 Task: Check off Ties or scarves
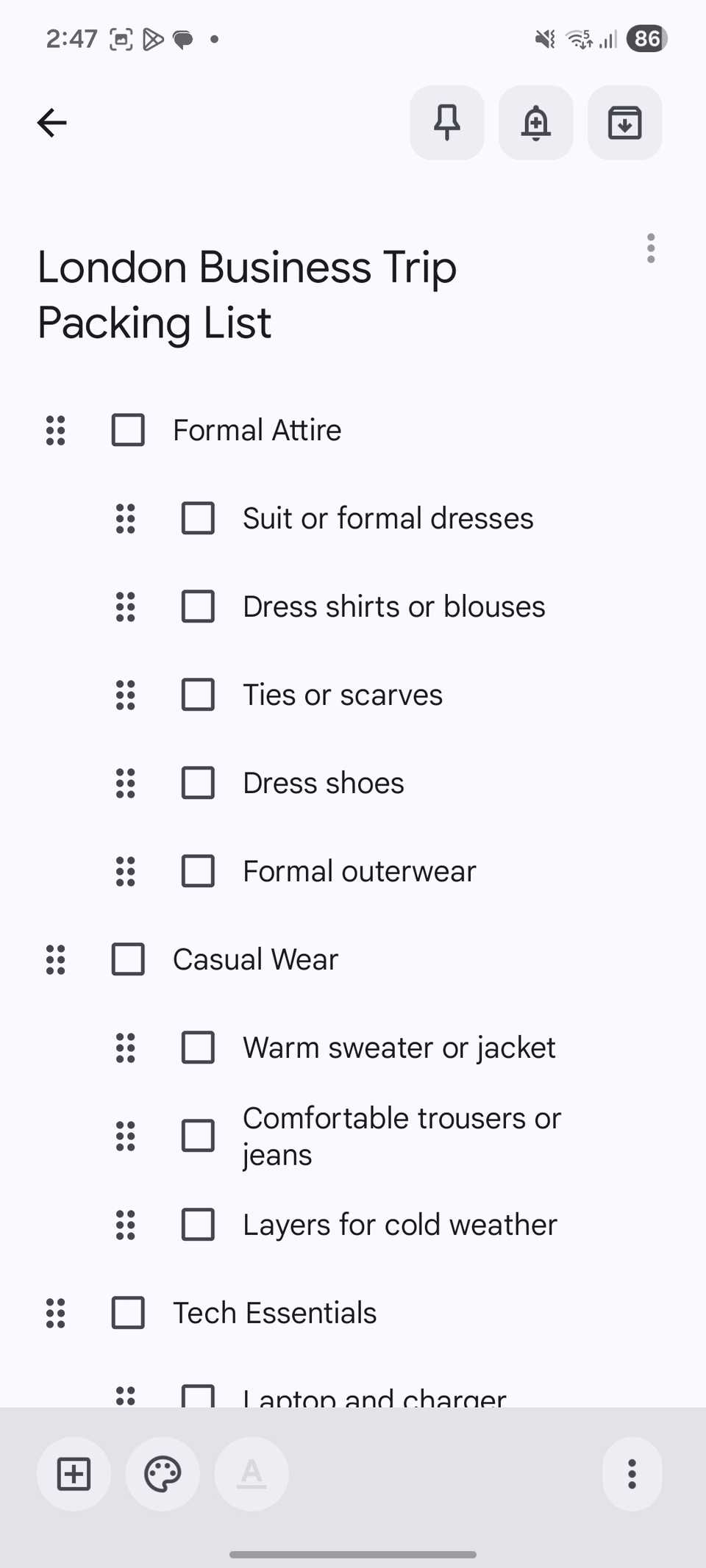198,695
